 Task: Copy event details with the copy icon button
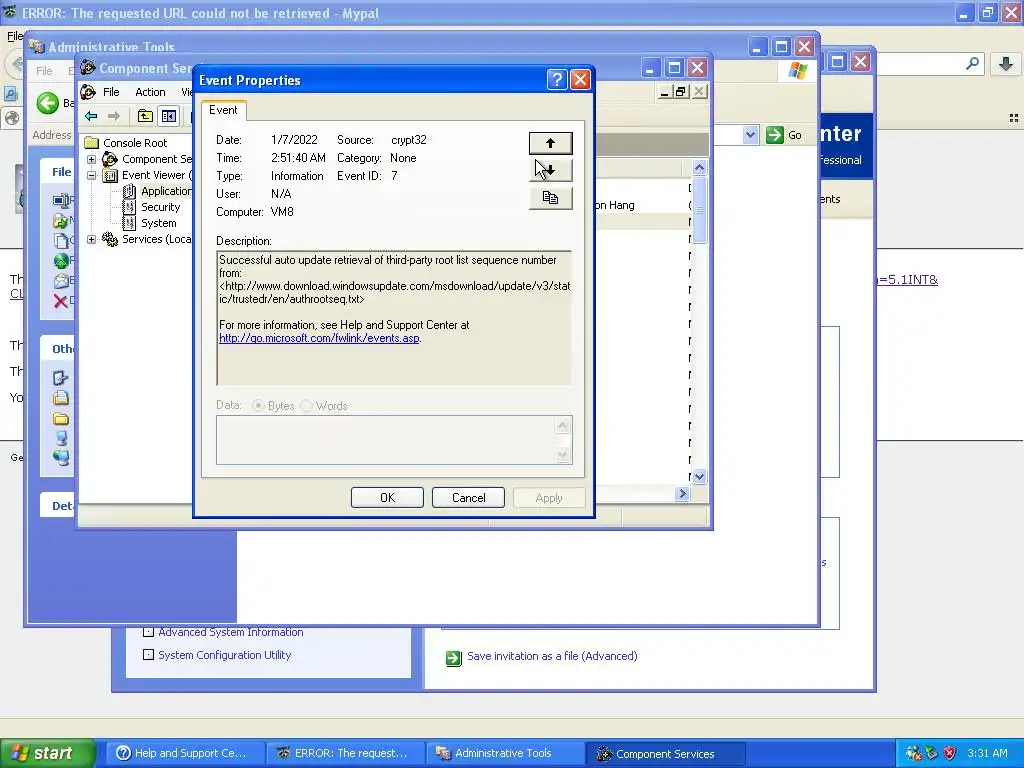pos(551,198)
